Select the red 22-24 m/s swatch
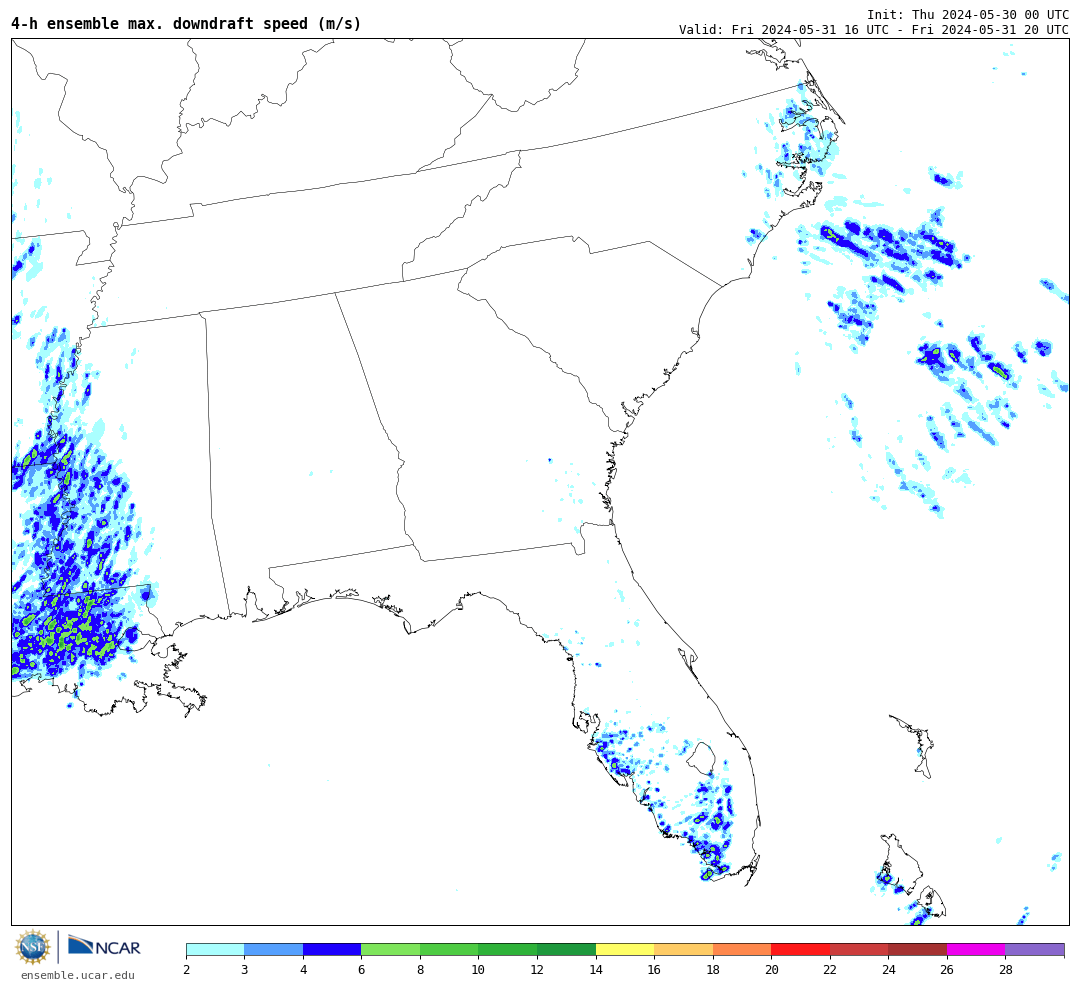This screenshot has width=1080, height=988. [x=859, y=949]
